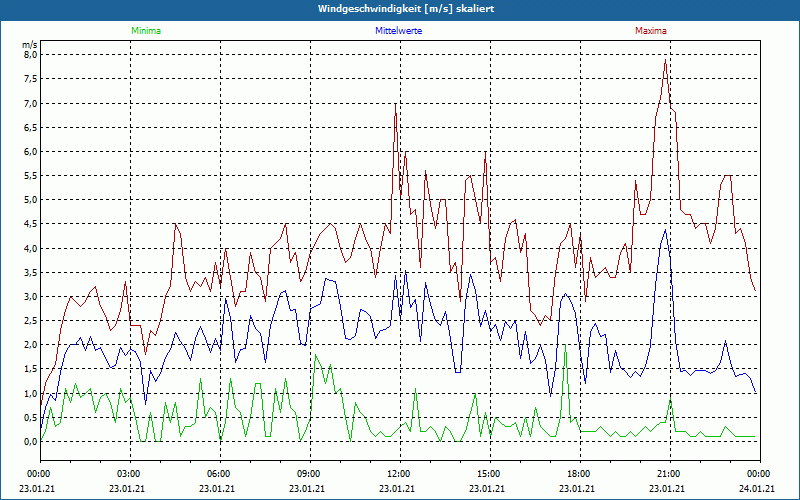Click the red Maxima spike at 12:00
The width and height of the screenshot is (800, 500).
(396, 105)
